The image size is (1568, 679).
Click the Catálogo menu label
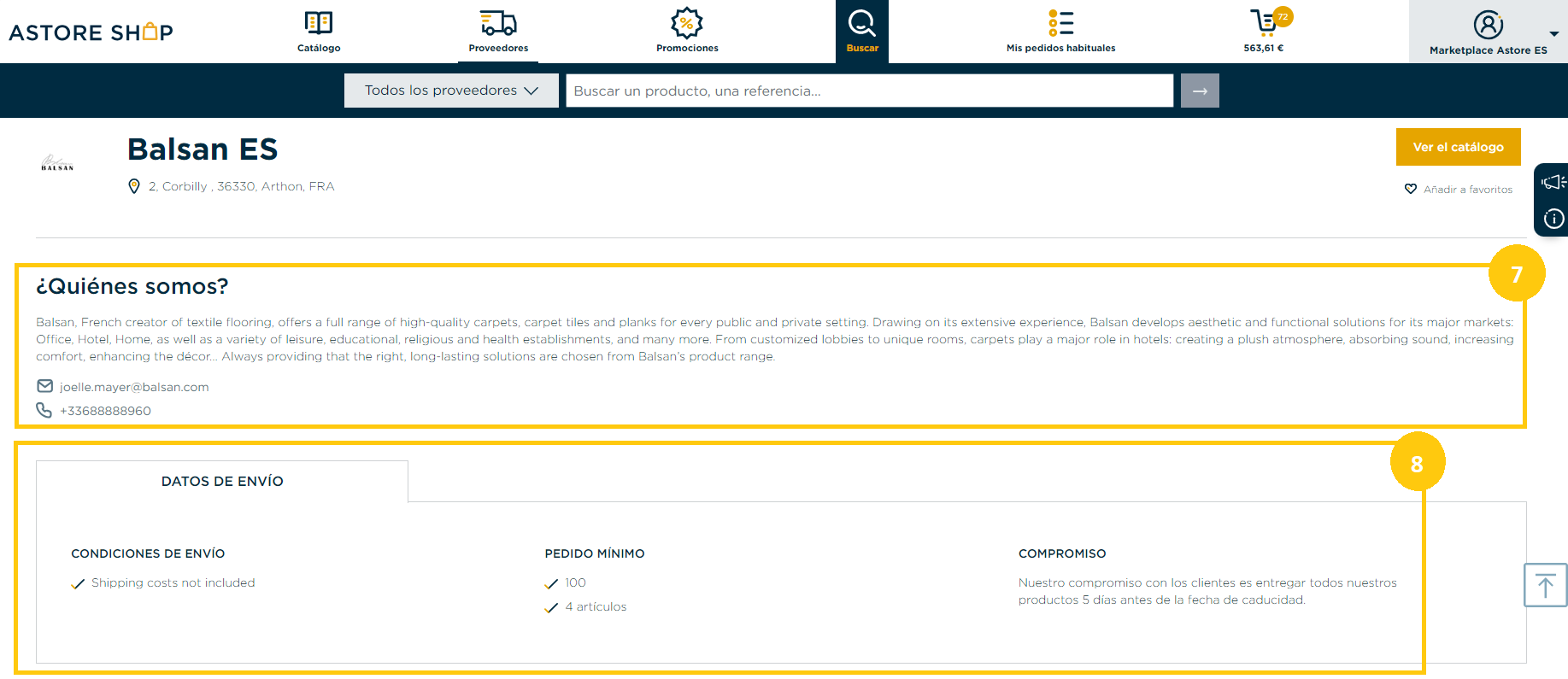[319, 48]
